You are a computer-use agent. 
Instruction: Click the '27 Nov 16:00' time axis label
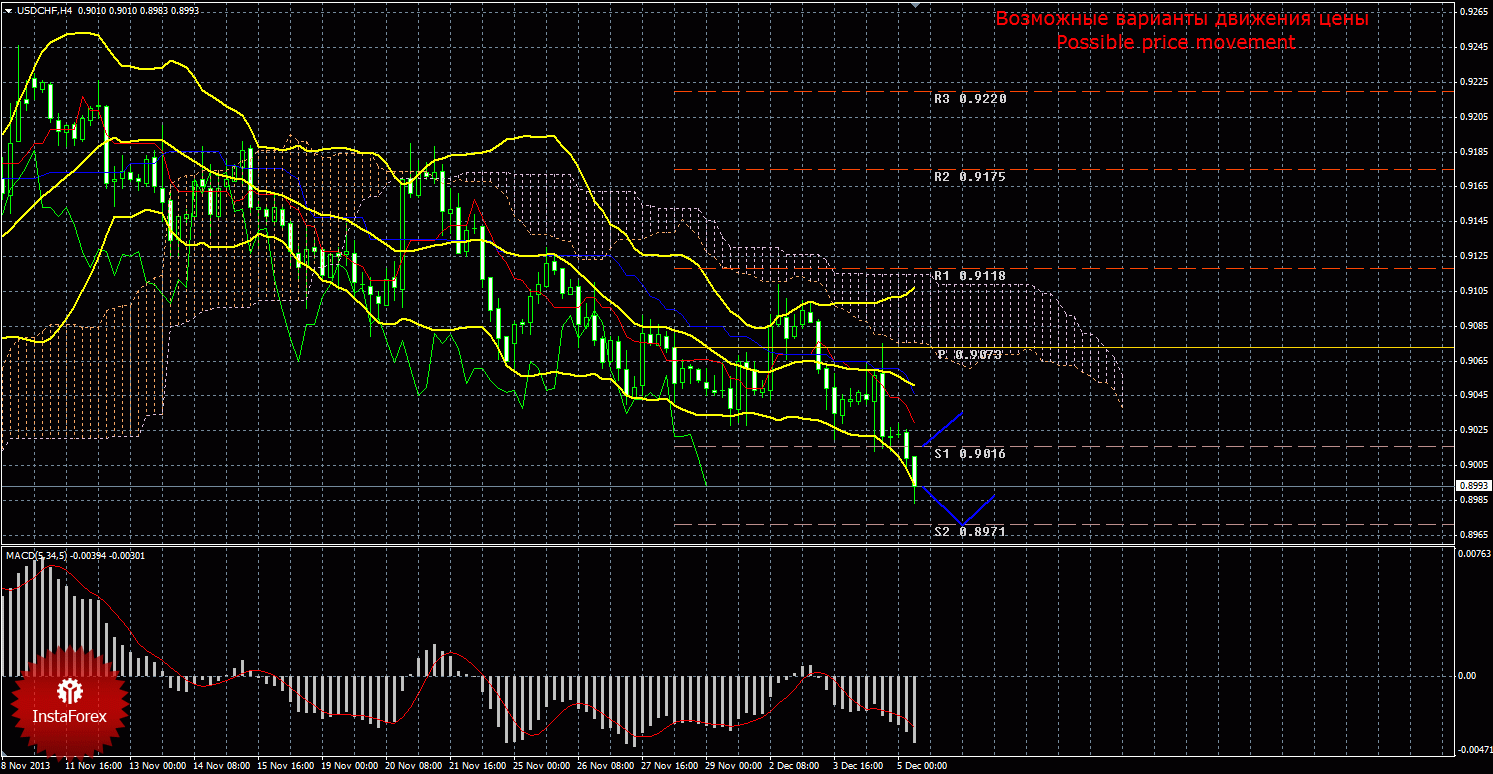pyautogui.click(x=669, y=767)
